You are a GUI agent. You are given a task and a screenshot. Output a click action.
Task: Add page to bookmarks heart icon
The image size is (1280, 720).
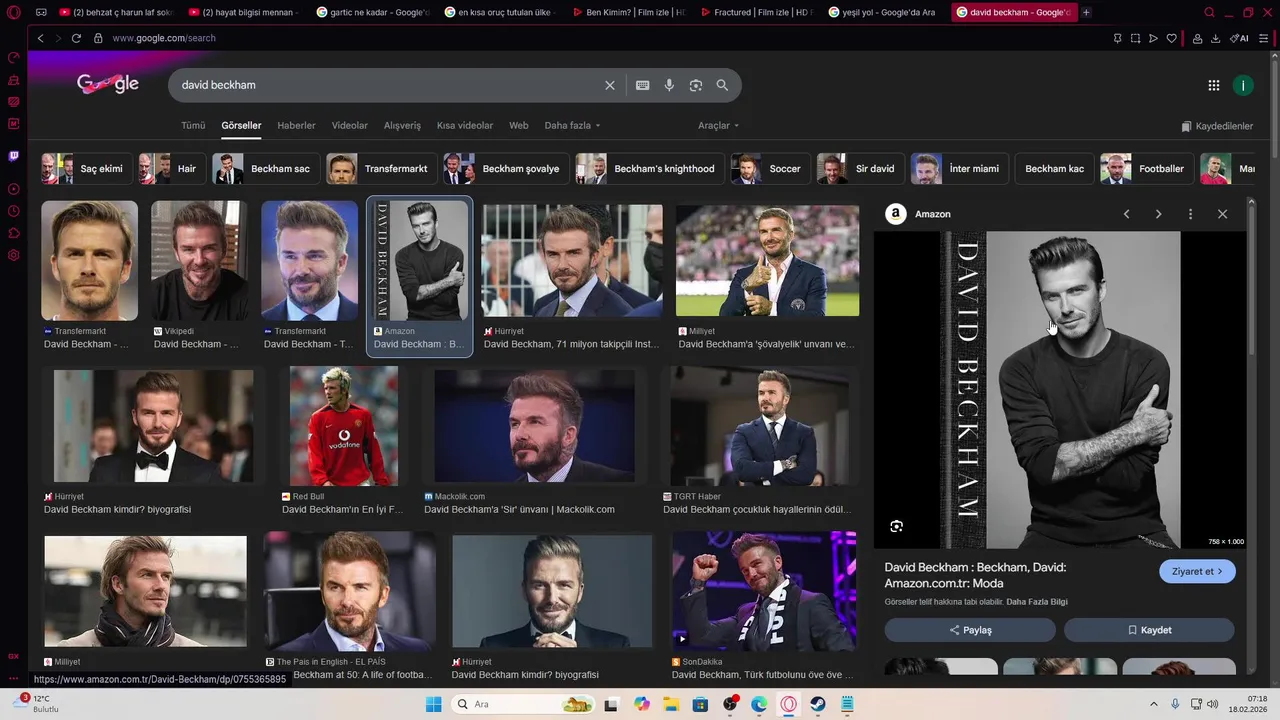[1172, 38]
